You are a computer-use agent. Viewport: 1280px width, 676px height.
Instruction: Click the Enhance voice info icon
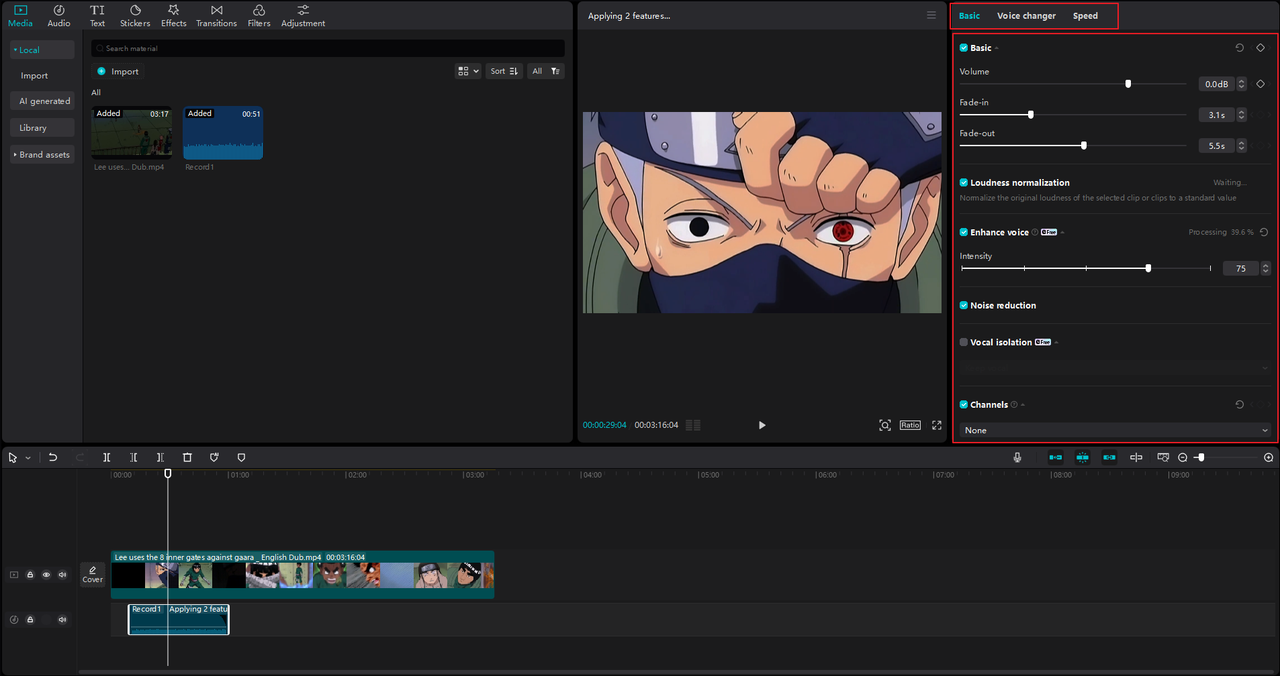coord(1035,232)
